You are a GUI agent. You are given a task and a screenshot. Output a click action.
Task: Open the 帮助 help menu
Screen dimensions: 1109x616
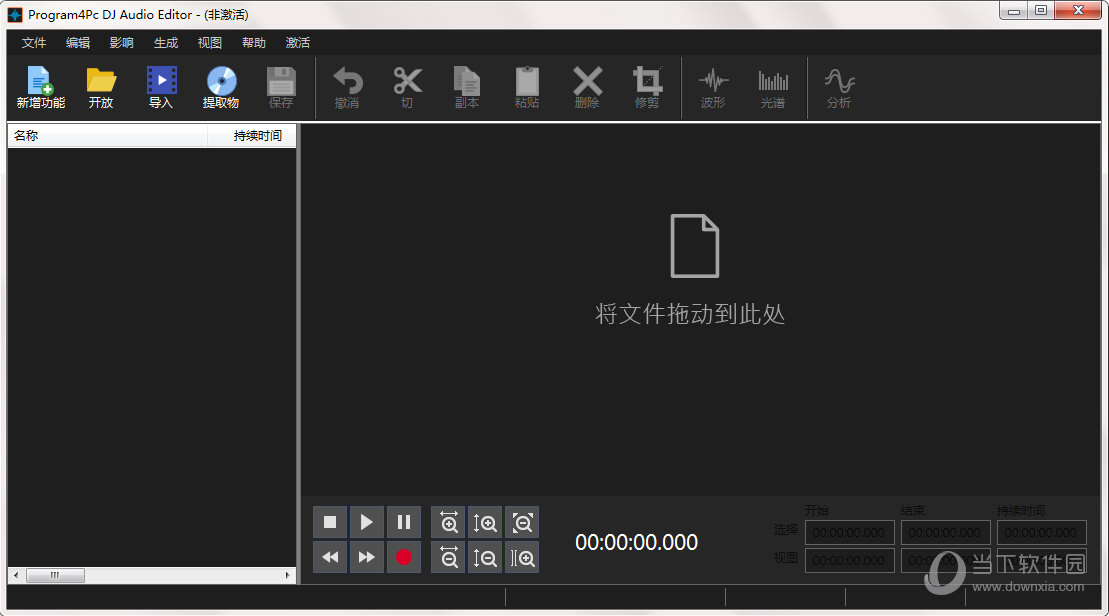point(254,42)
